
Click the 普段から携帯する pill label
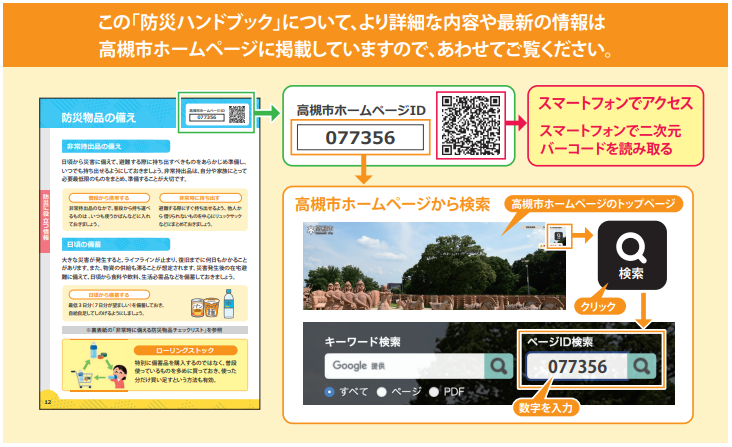(109, 198)
